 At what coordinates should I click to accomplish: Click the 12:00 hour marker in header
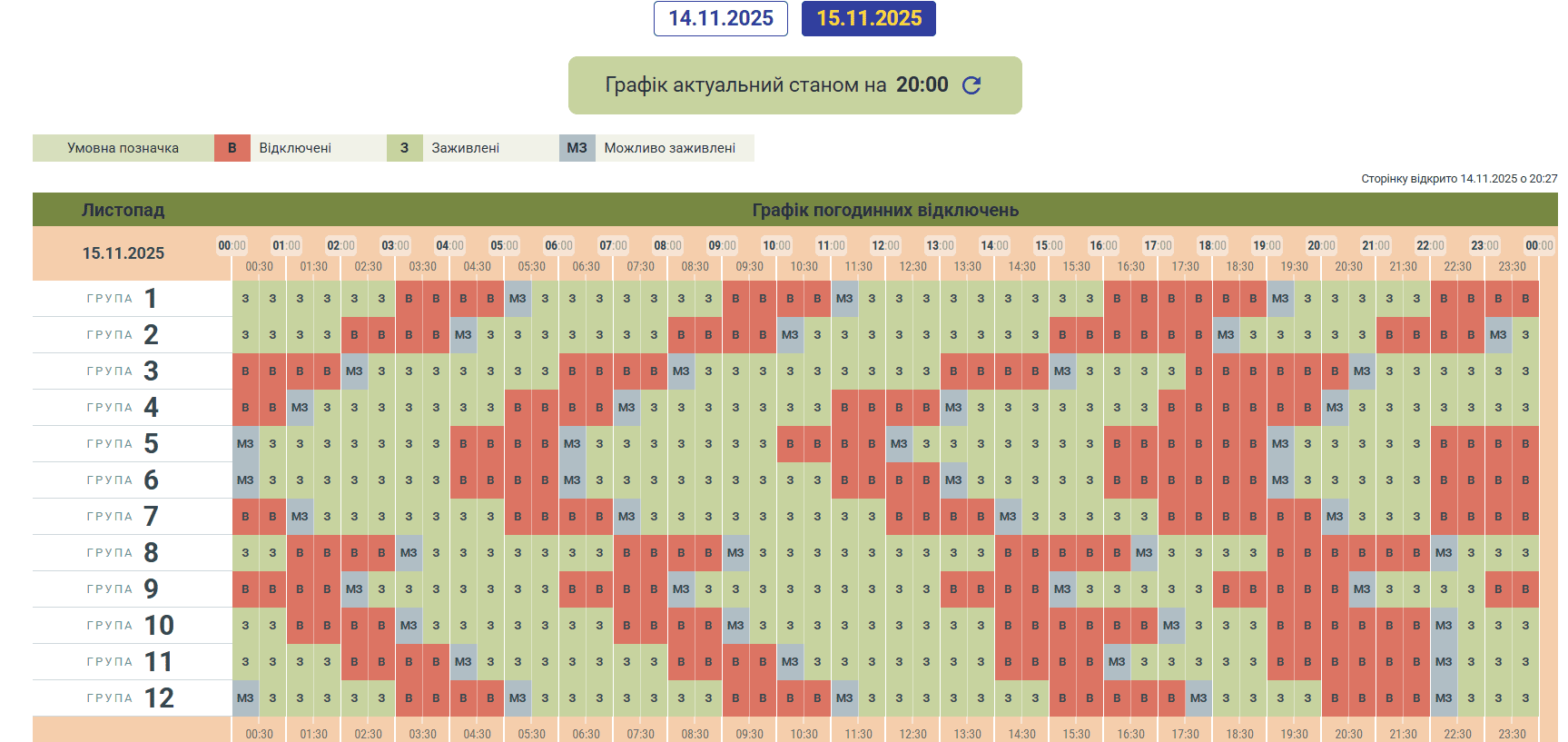(885, 245)
